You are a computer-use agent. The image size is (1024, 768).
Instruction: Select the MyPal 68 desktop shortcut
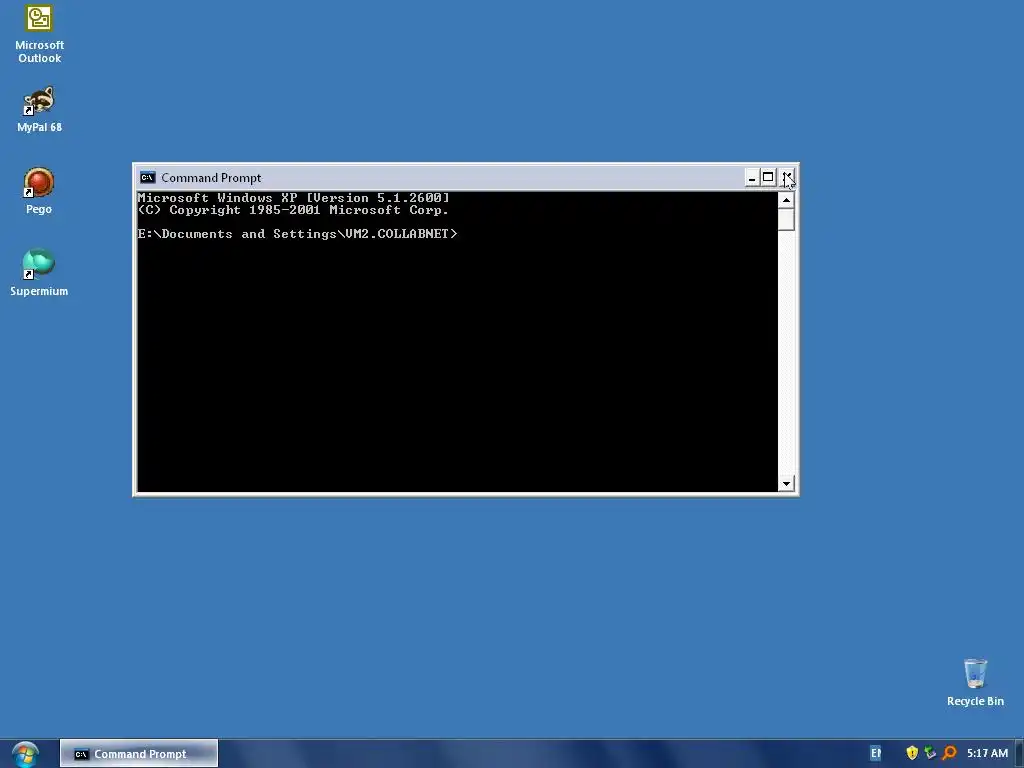(x=39, y=110)
